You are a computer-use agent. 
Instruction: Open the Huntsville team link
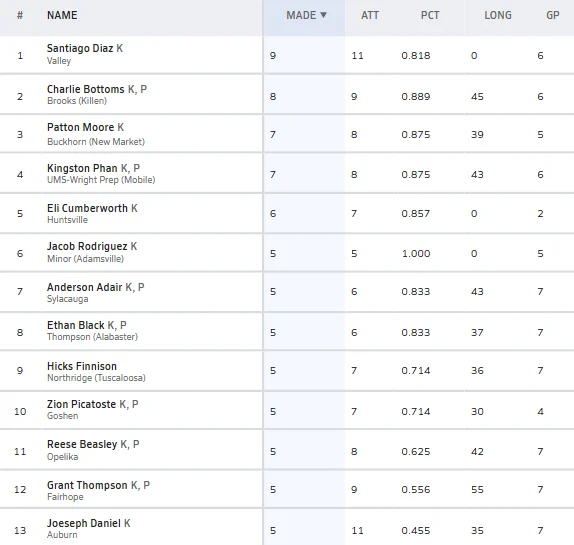coord(67,220)
